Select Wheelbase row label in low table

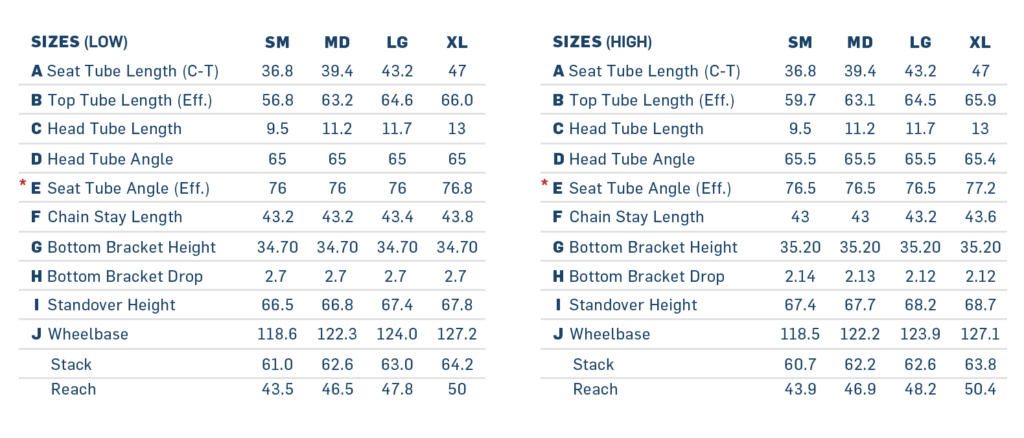88,334
